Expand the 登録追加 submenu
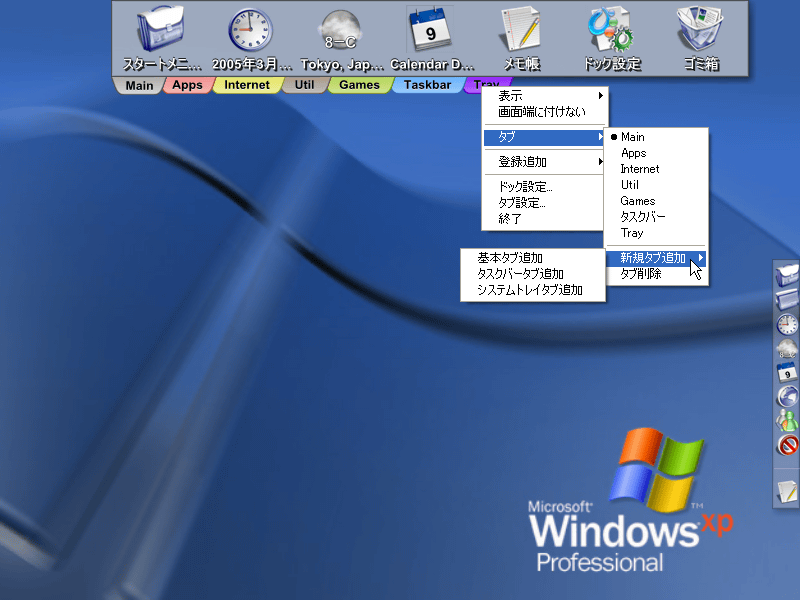Image resolution: width=800 pixels, height=600 pixels. (544, 162)
